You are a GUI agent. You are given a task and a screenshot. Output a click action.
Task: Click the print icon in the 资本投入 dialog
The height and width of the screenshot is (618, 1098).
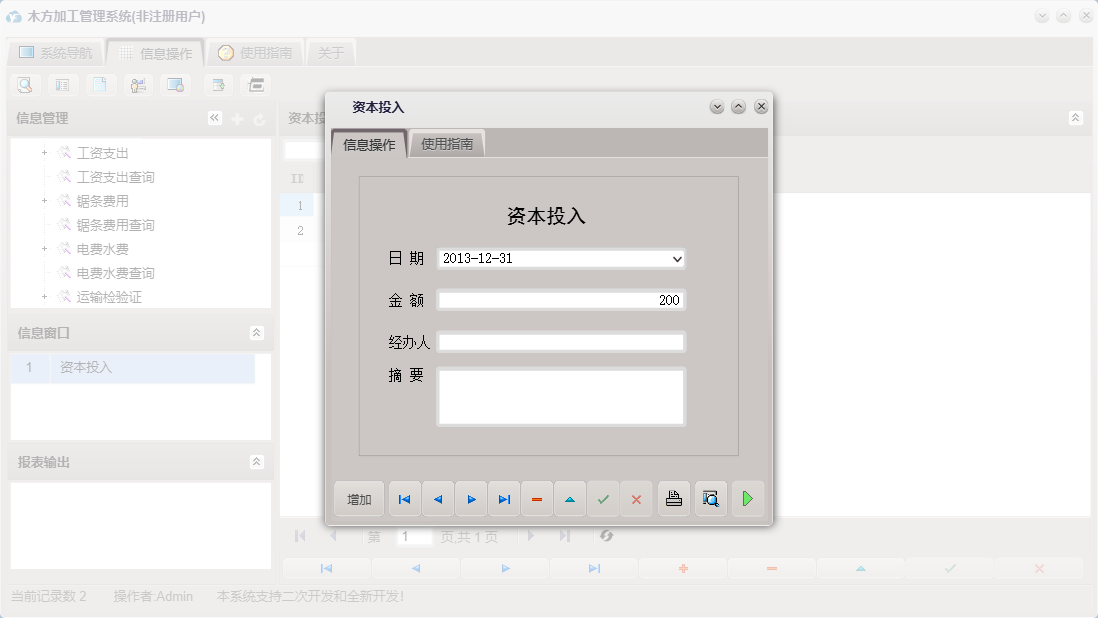[673, 498]
